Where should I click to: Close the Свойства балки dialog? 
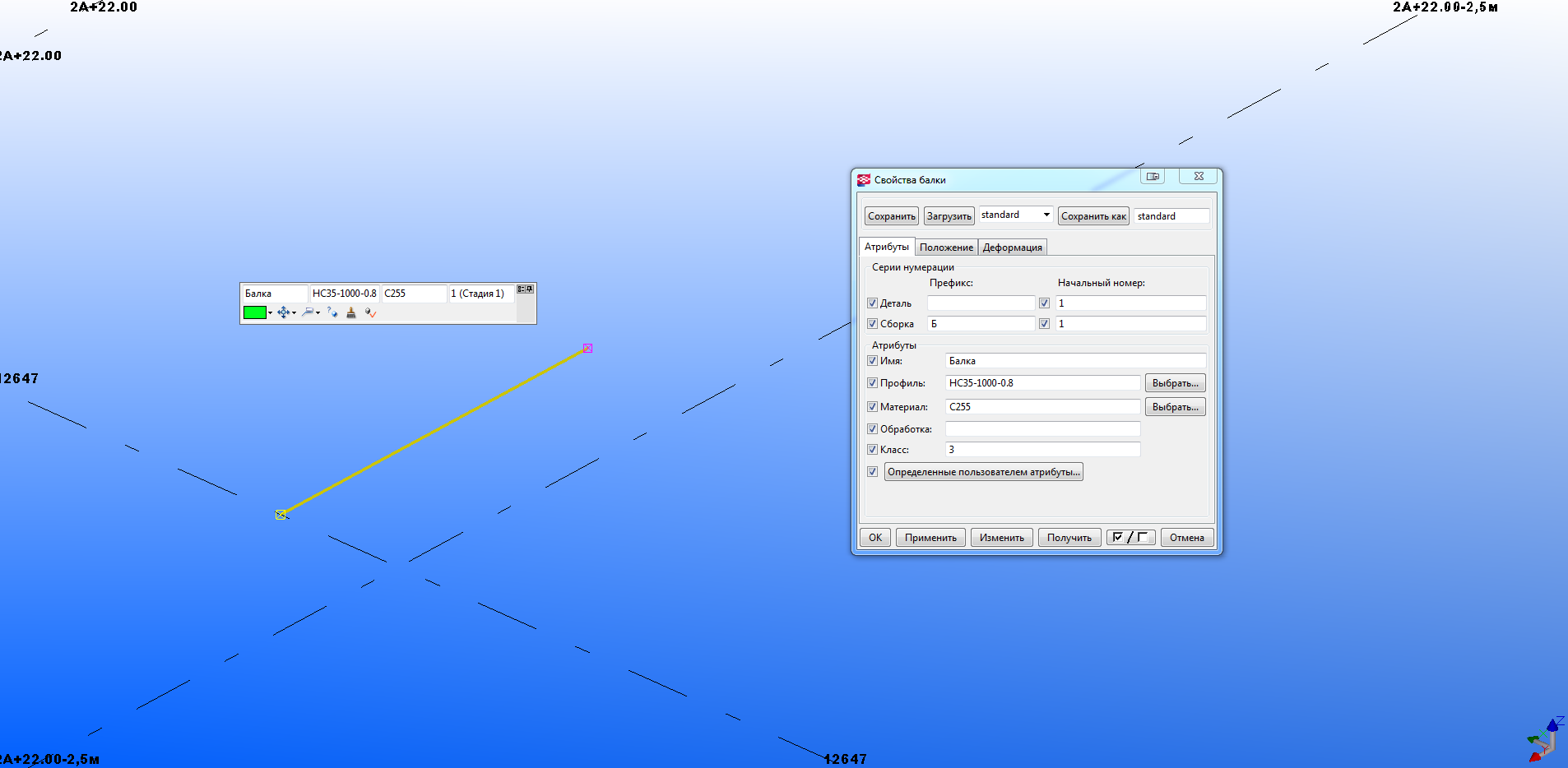point(1199,176)
